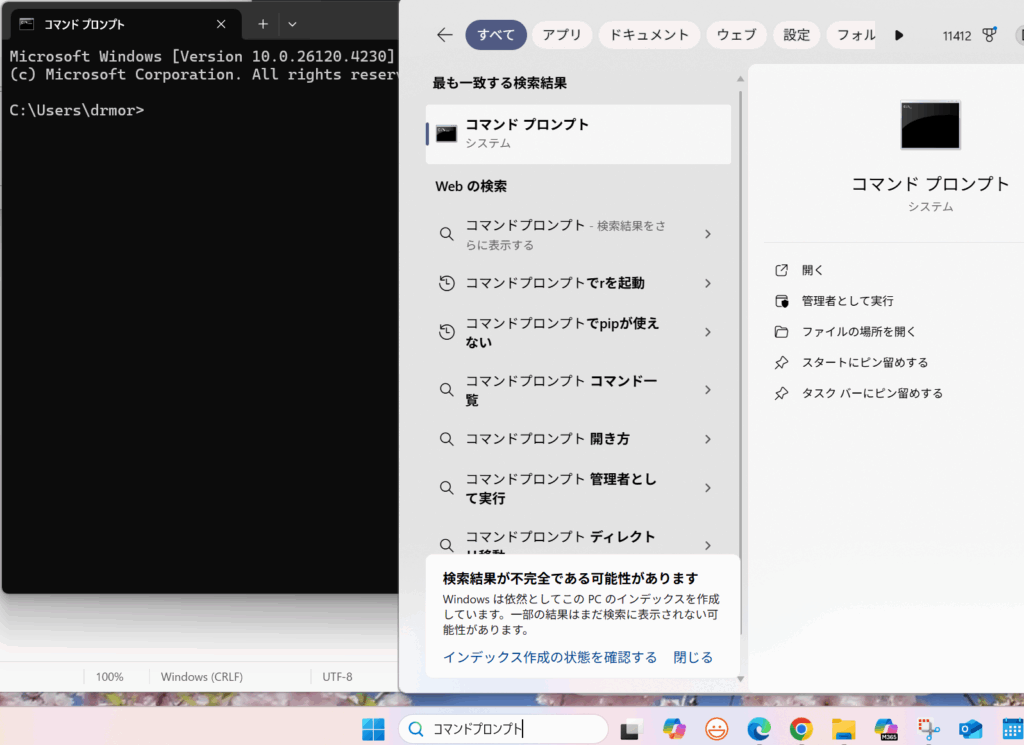Screen dimensions: 1024x745
Task: Click search icon beside コマンドプロンプト 開き方
Action: pos(447,439)
